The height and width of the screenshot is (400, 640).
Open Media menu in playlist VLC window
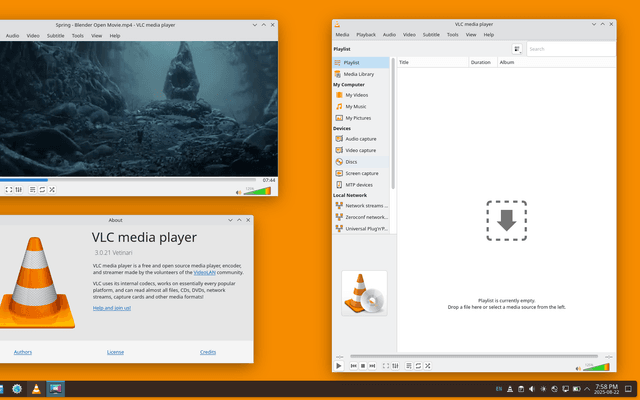pos(342,35)
